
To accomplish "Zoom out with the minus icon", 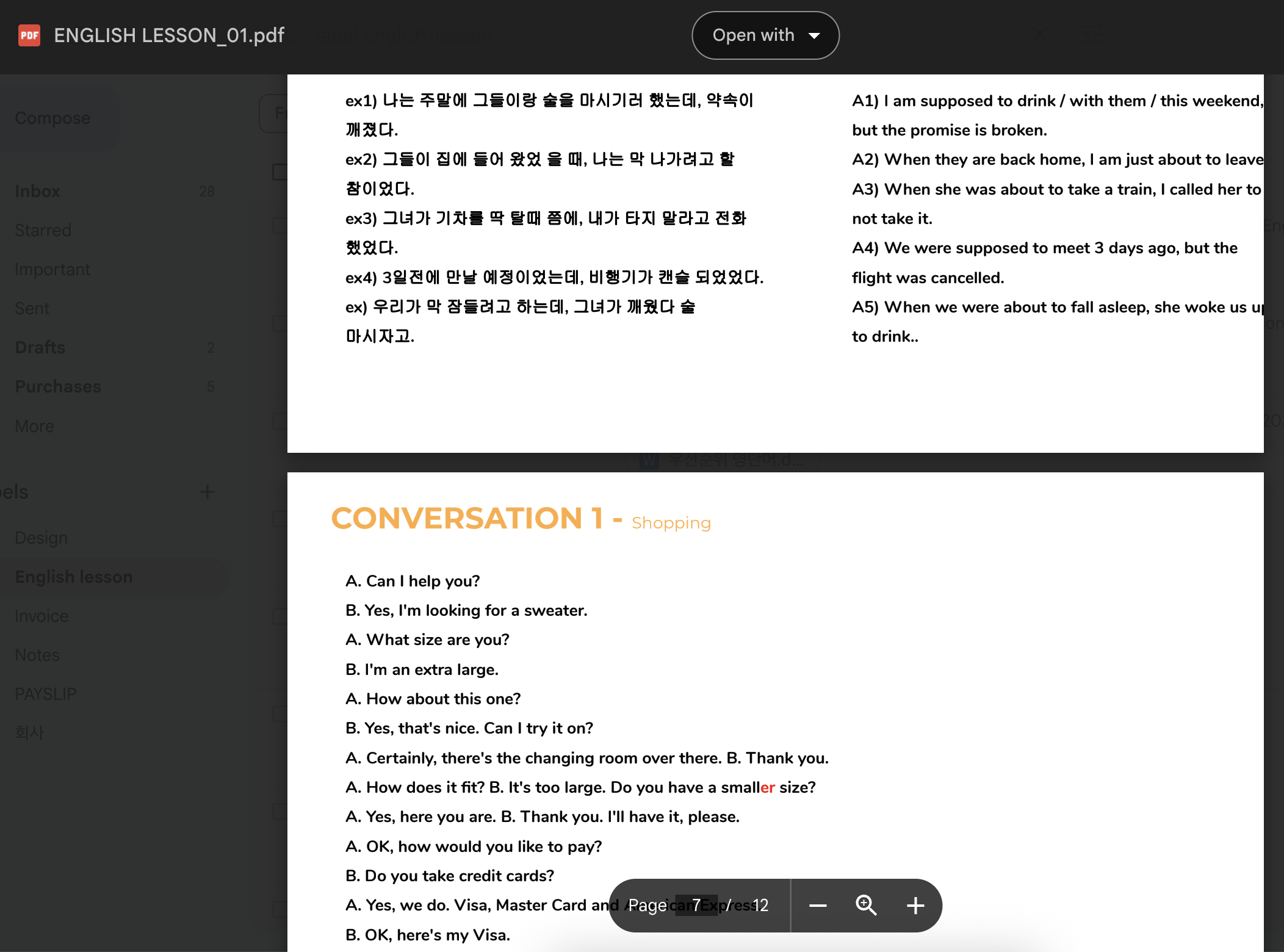I will (818, 906).
